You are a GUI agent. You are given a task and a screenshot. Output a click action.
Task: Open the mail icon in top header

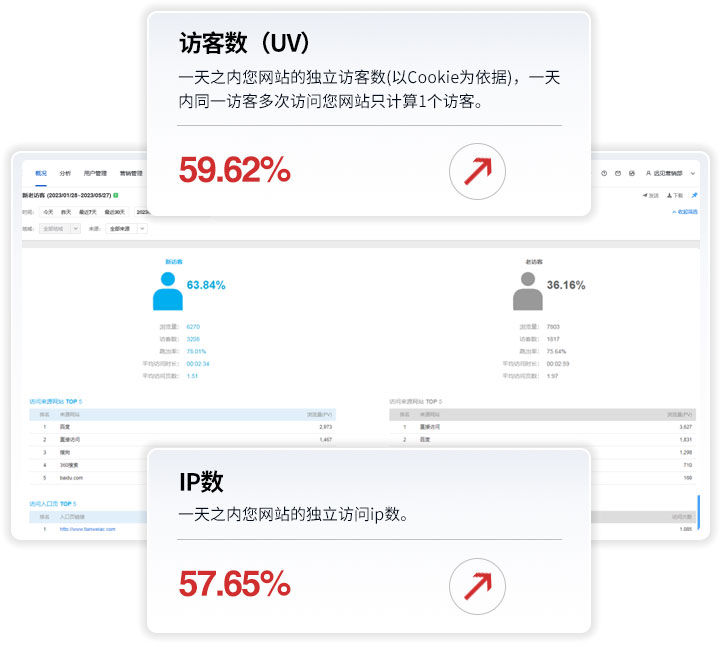pyautogui.click(x=618, y=173)
